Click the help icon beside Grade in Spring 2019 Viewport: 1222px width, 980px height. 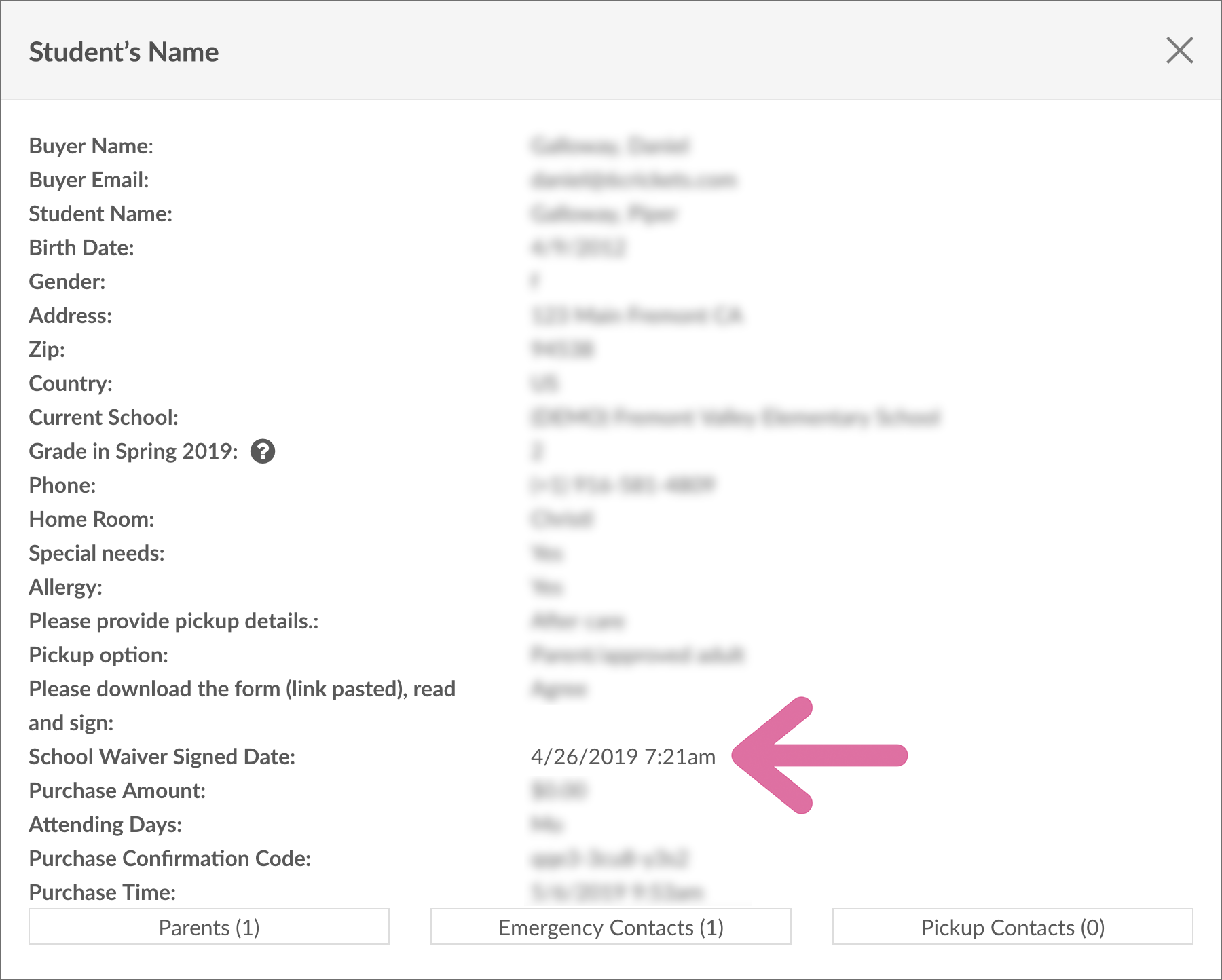tap(263, 451)
